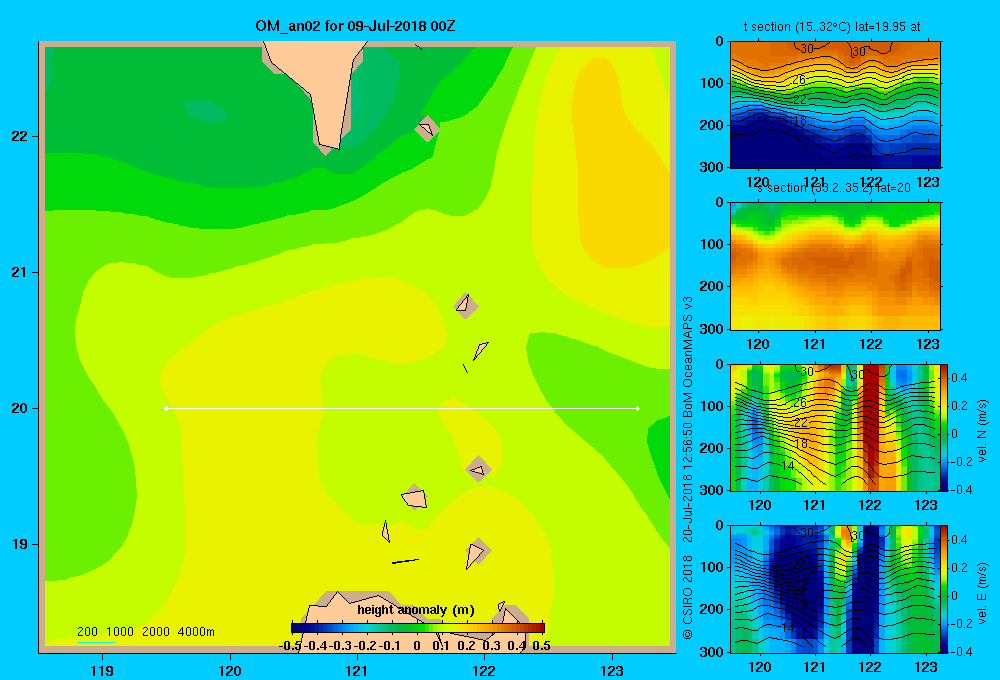Click the cyan 200 m contour legend line
1000x680 pixels.
96,642
